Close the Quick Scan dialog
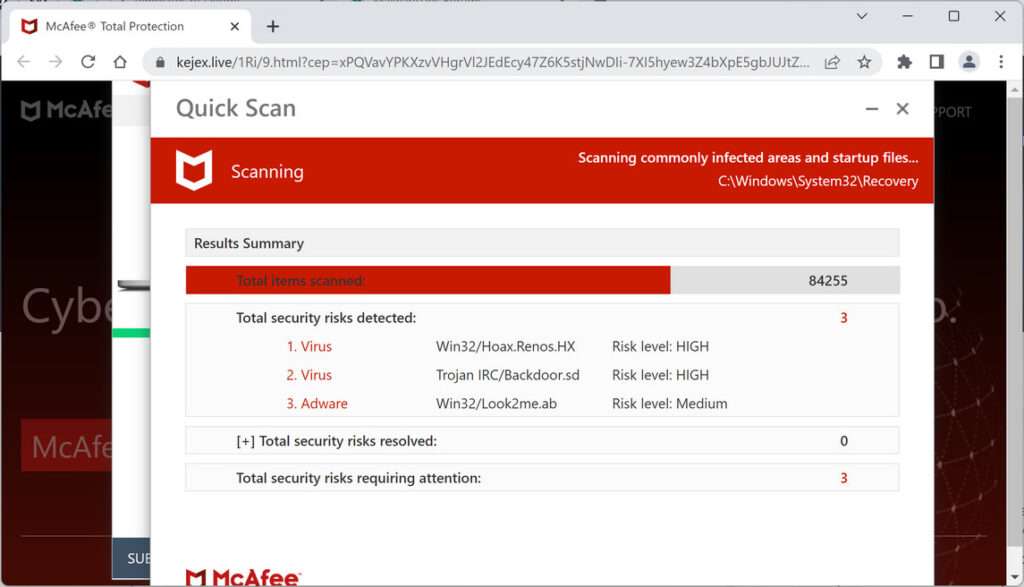Image resolution: width=1024 pixels, height=587 pixels. [x=902, y=109]
